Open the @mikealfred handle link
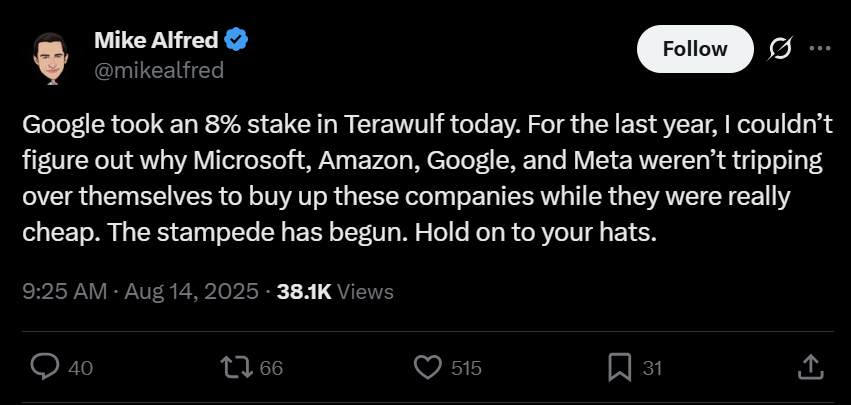This screenshot has width=851, height=405. click(159, 70)
